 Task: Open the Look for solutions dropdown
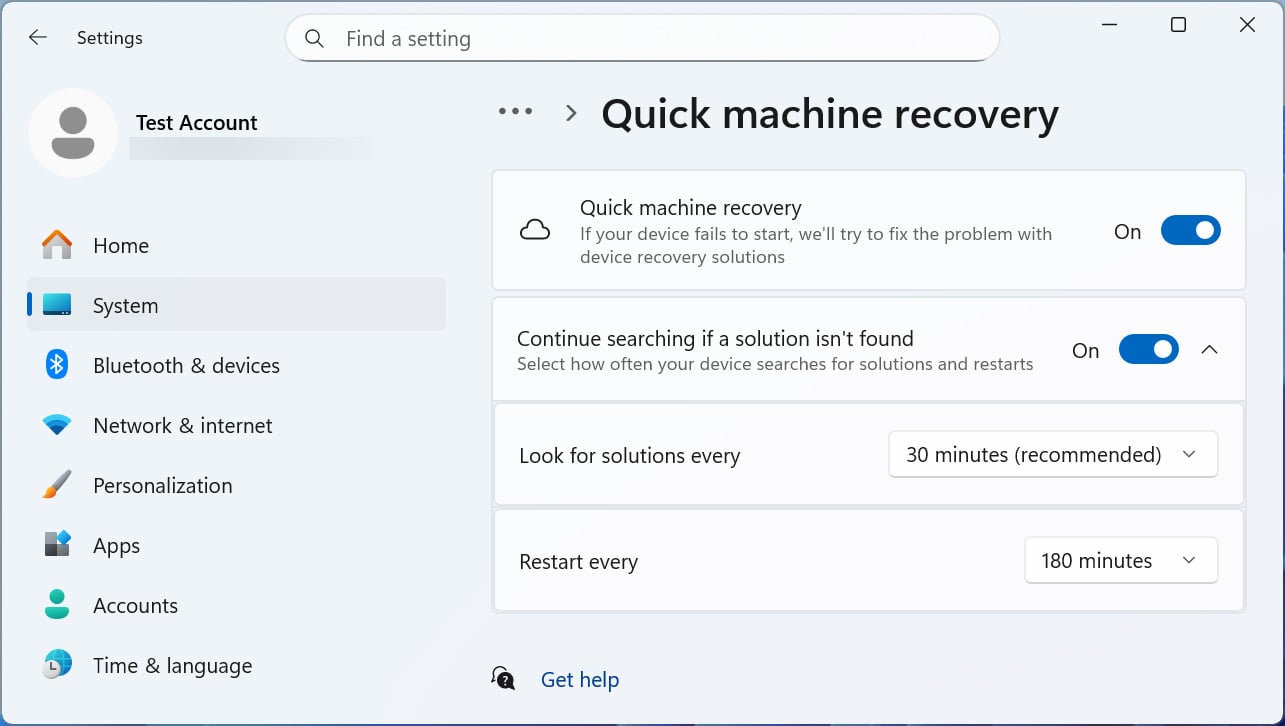1052,454
